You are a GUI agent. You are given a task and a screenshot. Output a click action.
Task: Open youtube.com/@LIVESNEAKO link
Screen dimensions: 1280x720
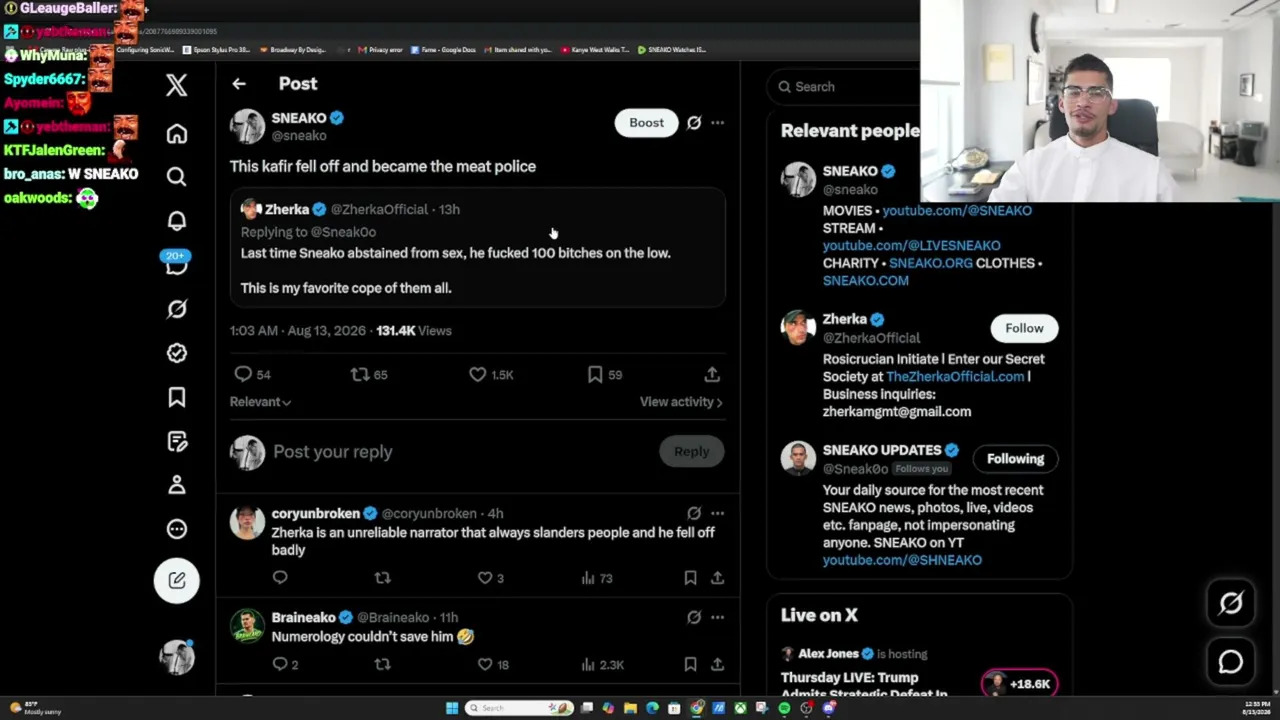[911, 246]
